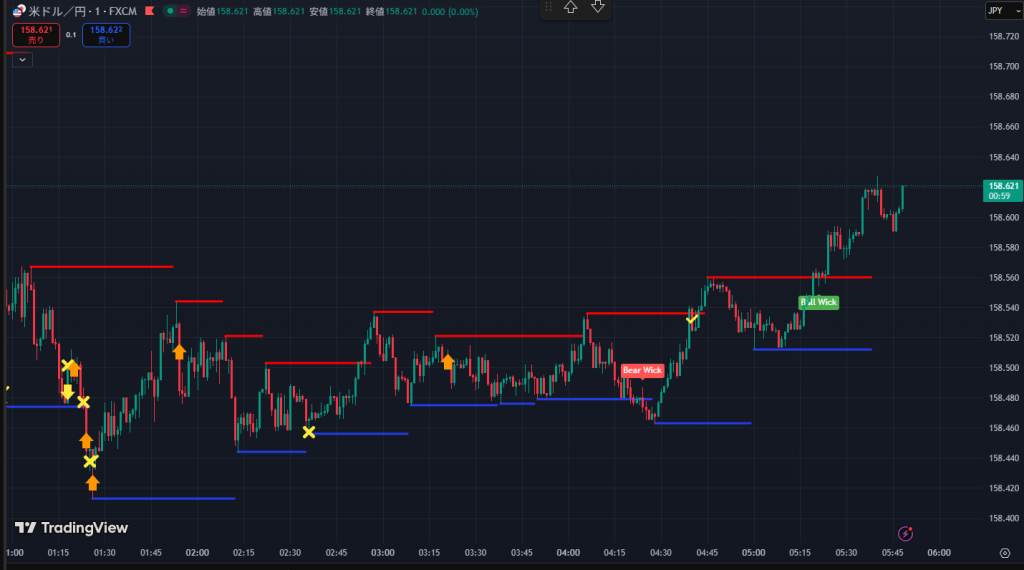Click the up arrow in the floating toolbar

tap(571, 7)
